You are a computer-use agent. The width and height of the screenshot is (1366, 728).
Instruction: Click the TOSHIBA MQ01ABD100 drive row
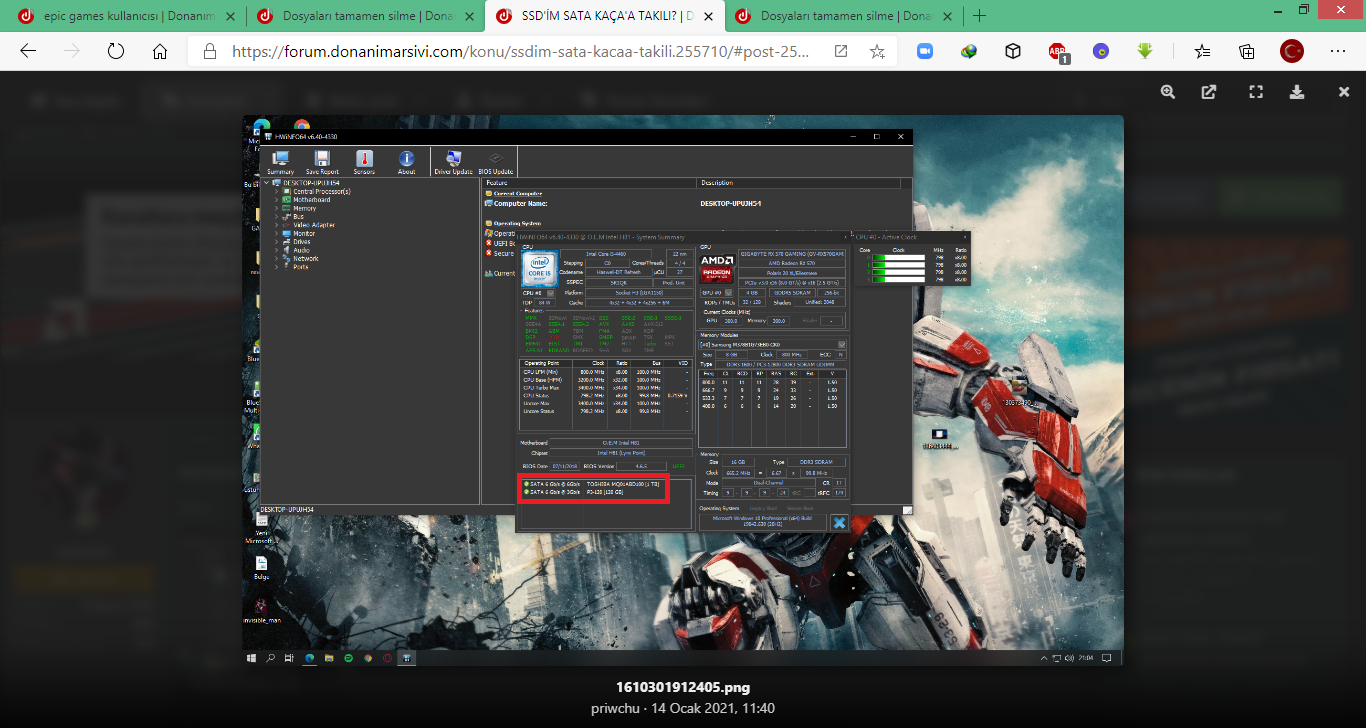pos(594,484)
